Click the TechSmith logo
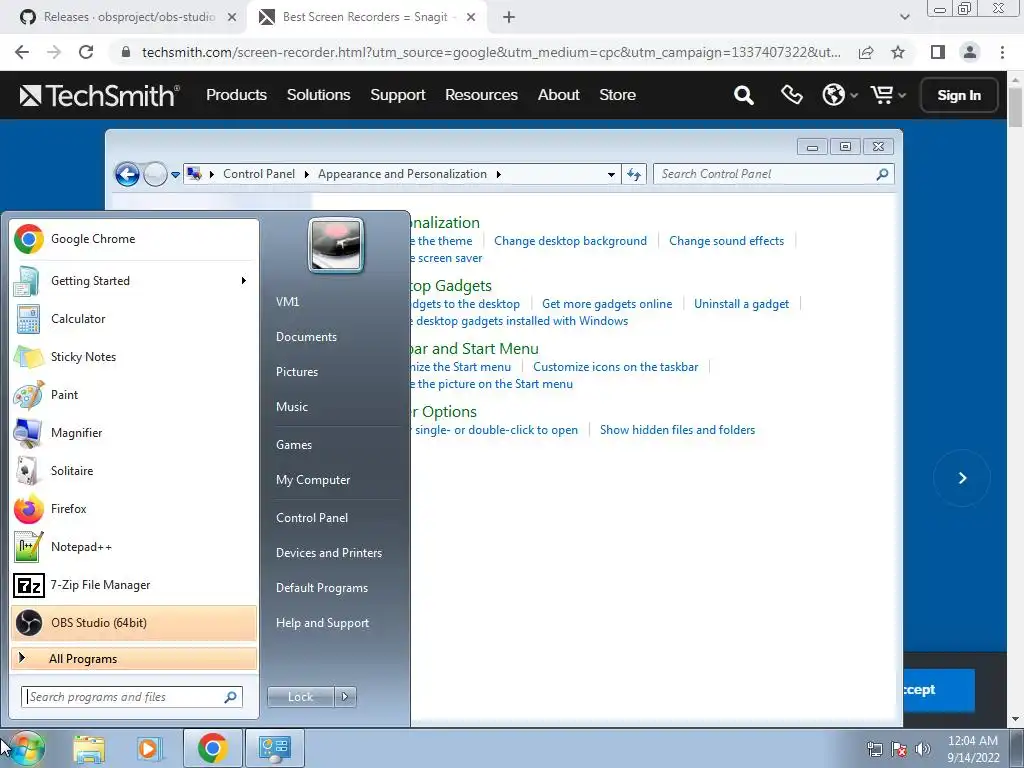Viewport: 1024px width, 768px height. coord(99,95)
